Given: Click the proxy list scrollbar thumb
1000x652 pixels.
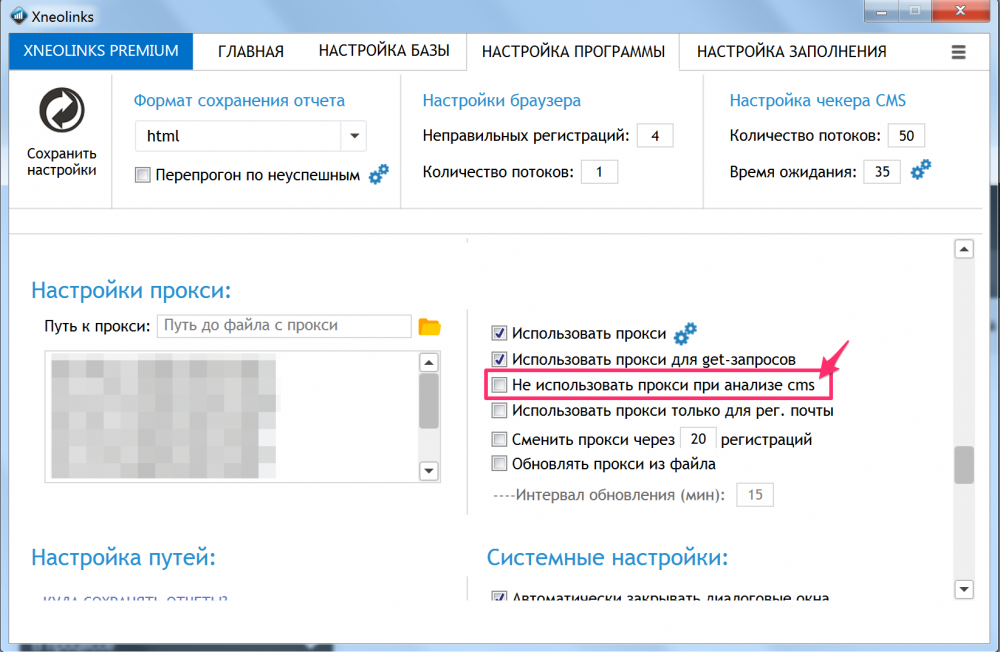Looking at the screenshot, I should (429, 401).
